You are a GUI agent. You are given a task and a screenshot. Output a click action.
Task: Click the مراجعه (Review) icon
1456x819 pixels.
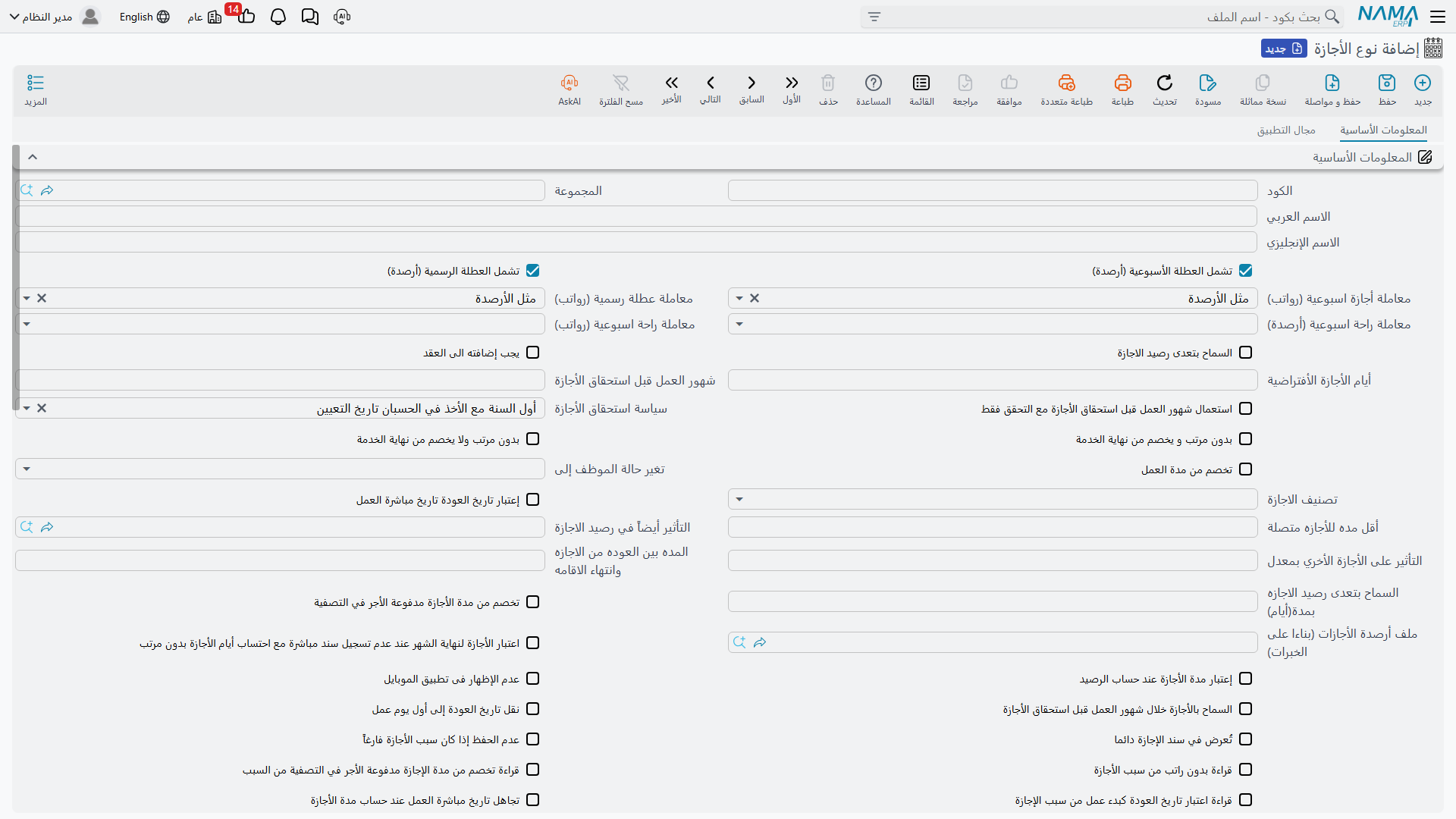tap(965, 83)
